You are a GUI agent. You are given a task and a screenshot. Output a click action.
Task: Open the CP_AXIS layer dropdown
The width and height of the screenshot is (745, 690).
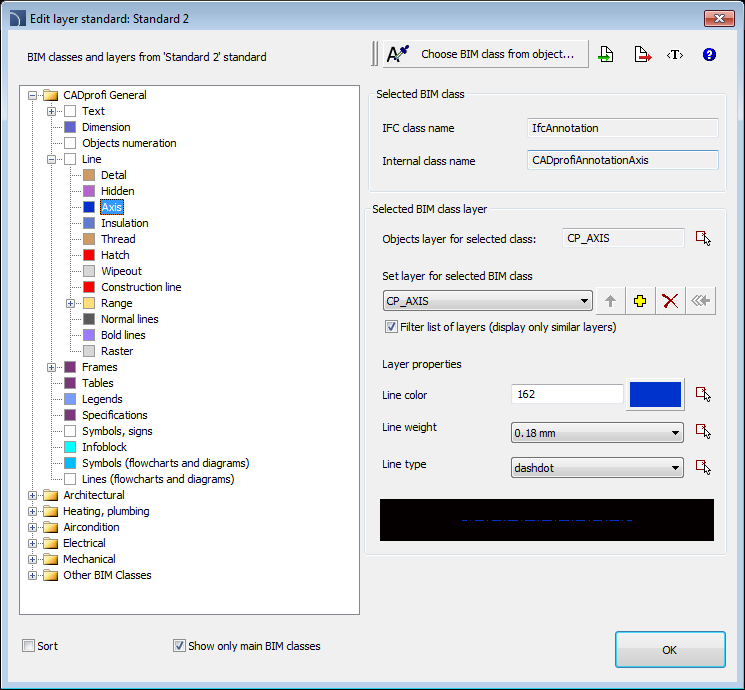488,301
